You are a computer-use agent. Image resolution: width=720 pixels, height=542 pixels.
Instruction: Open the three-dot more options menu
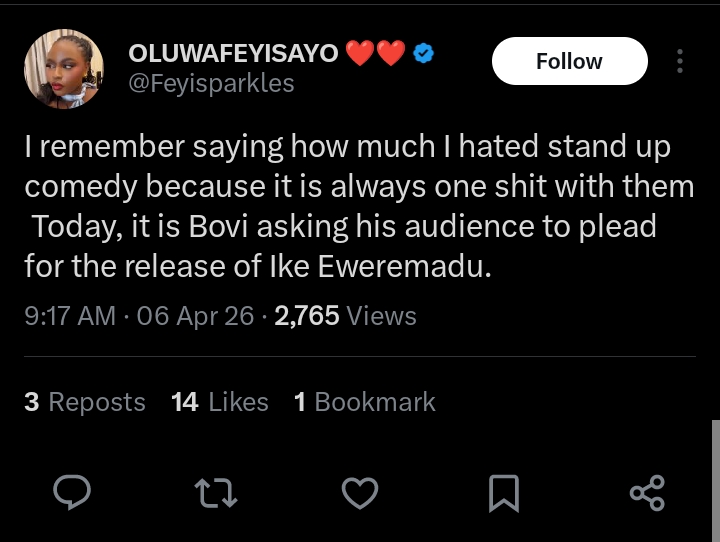pyautogui.click(x=680, y=61)
